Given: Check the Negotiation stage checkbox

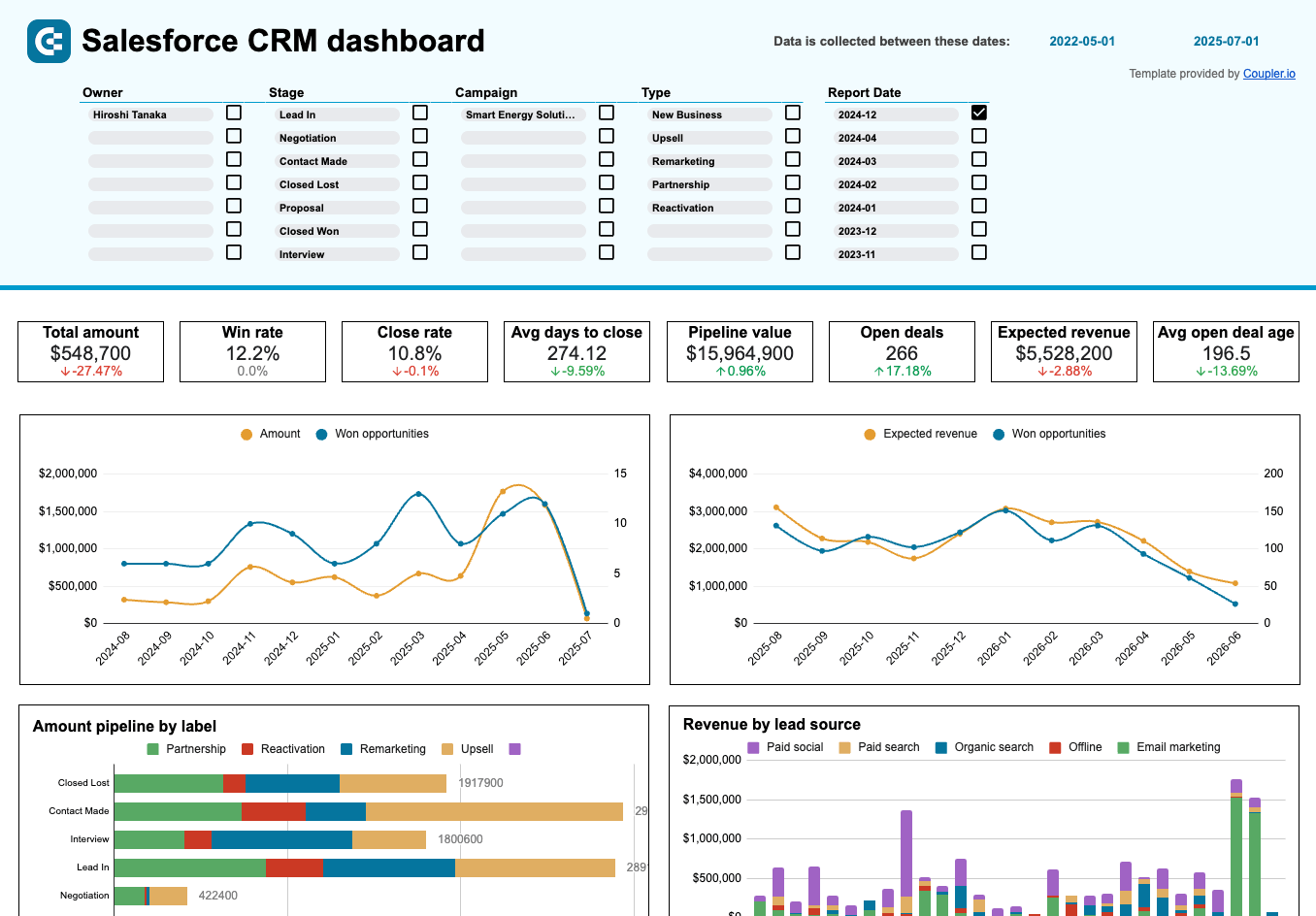Looking at the screenshot, I should (420, 136).
